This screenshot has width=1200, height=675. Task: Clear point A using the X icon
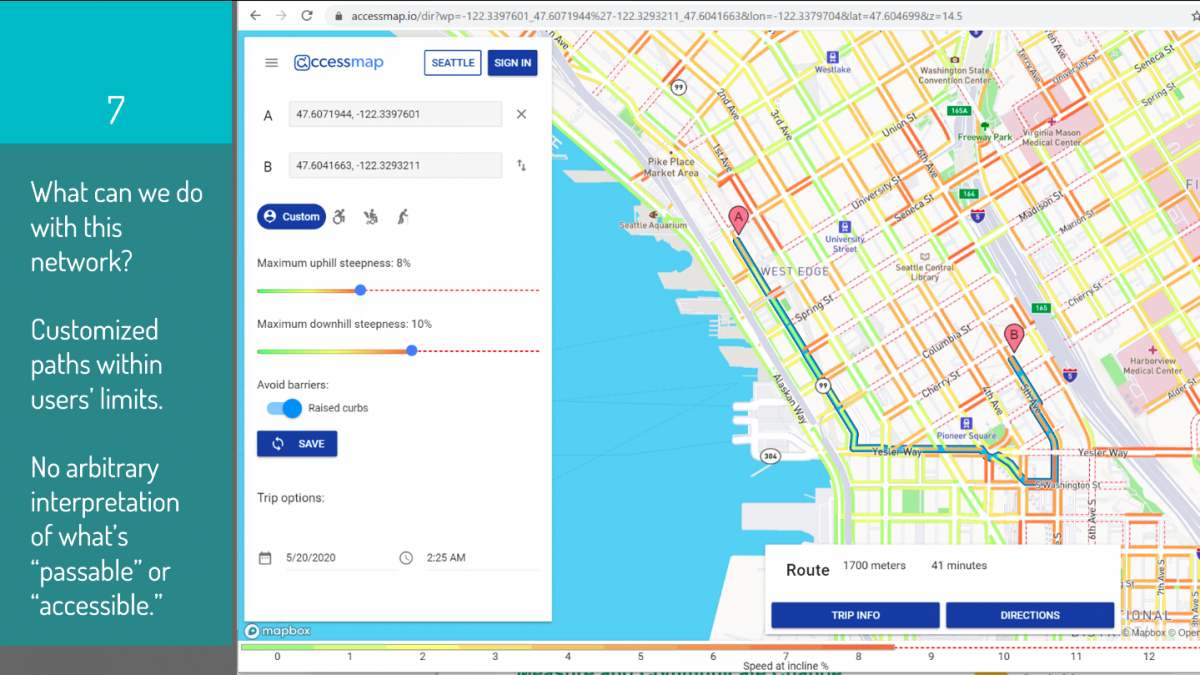[520, 114]
